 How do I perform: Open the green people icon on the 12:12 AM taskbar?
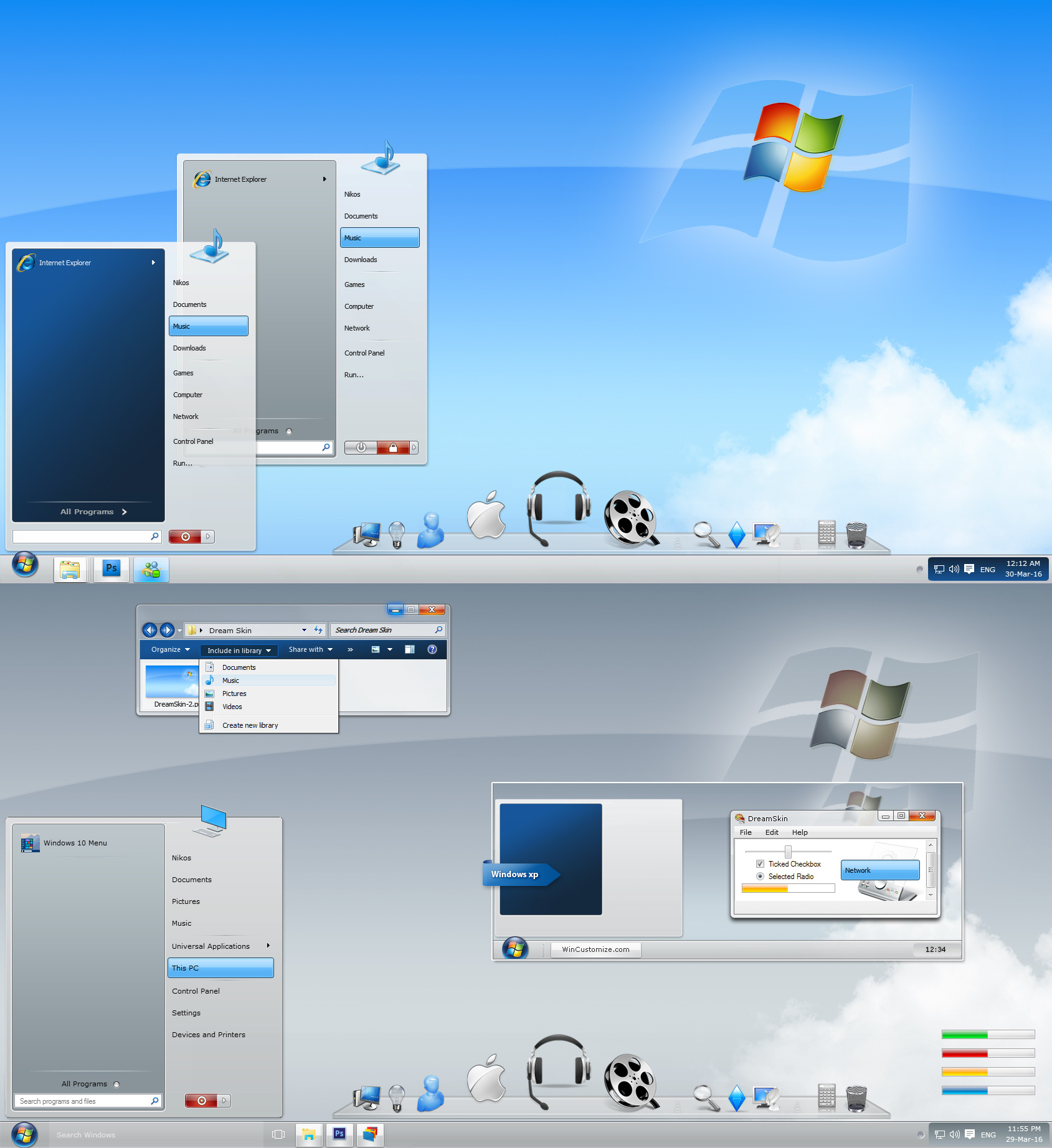(x=151, y=569)
